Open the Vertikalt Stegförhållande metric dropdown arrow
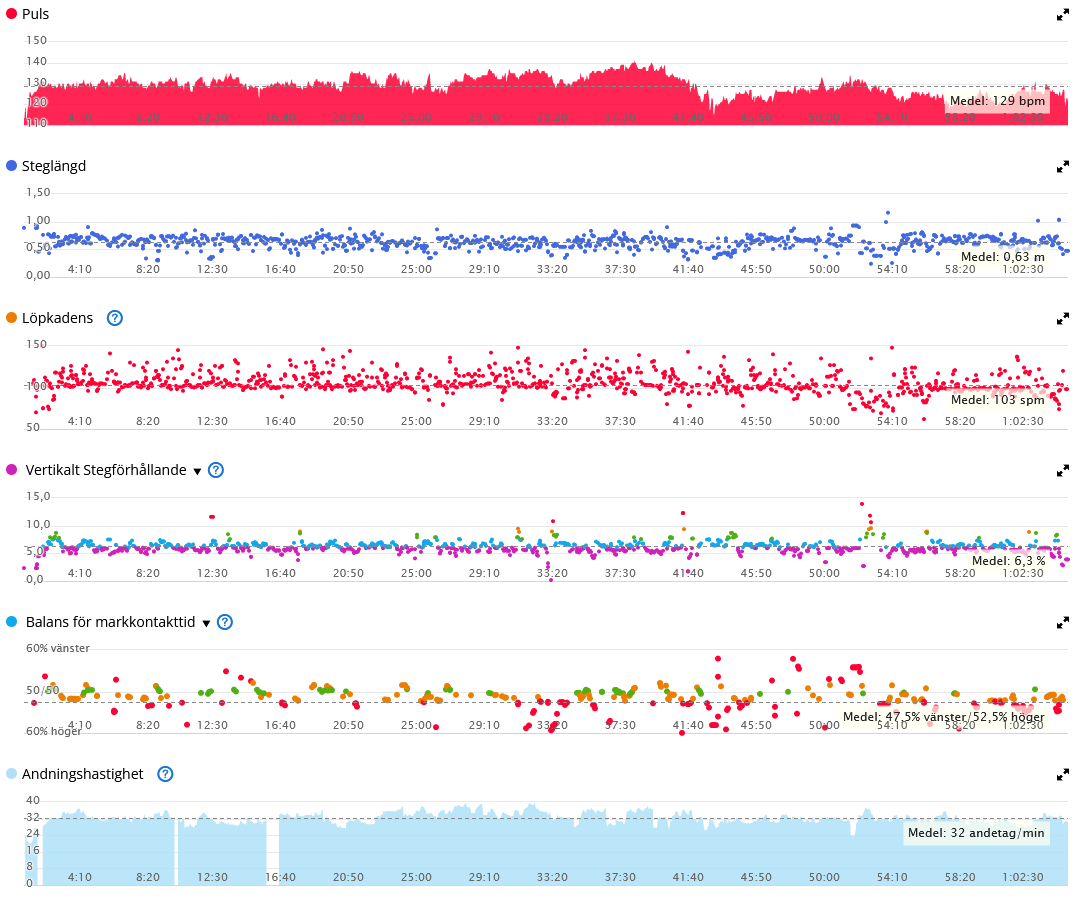1081x905 pixels. [197, 471]
